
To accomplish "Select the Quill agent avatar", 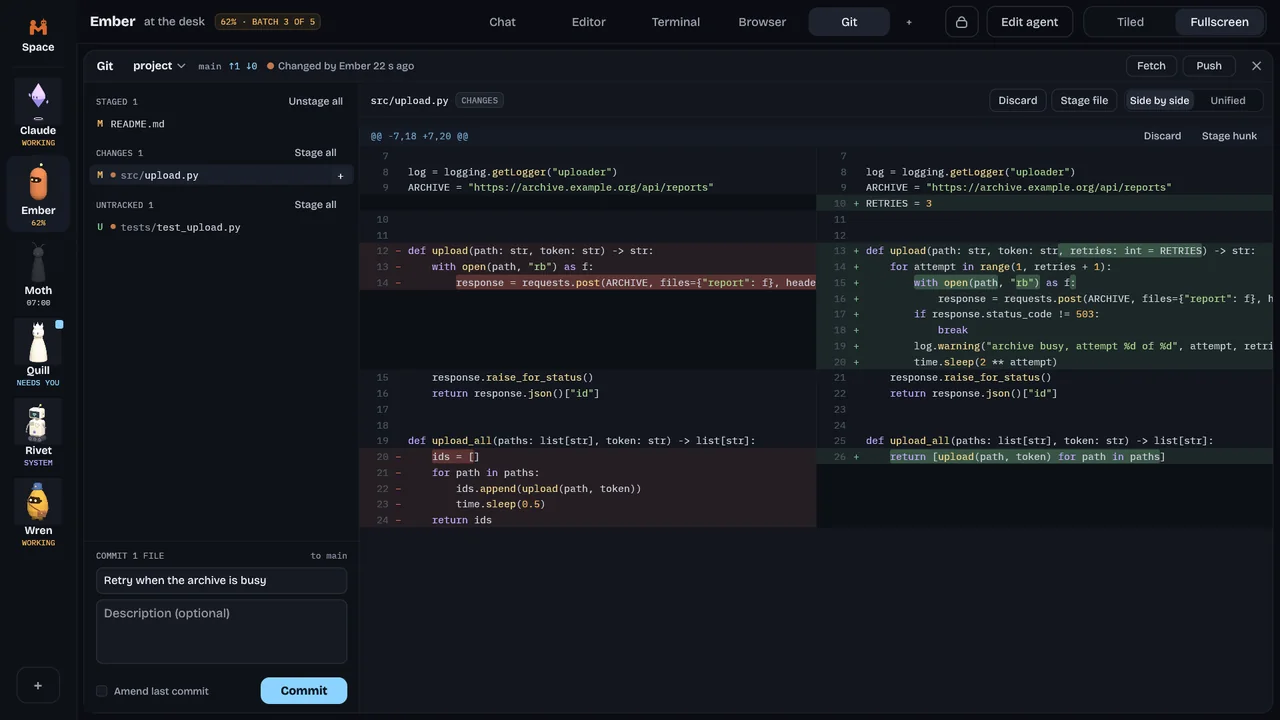I will point(38,340).
